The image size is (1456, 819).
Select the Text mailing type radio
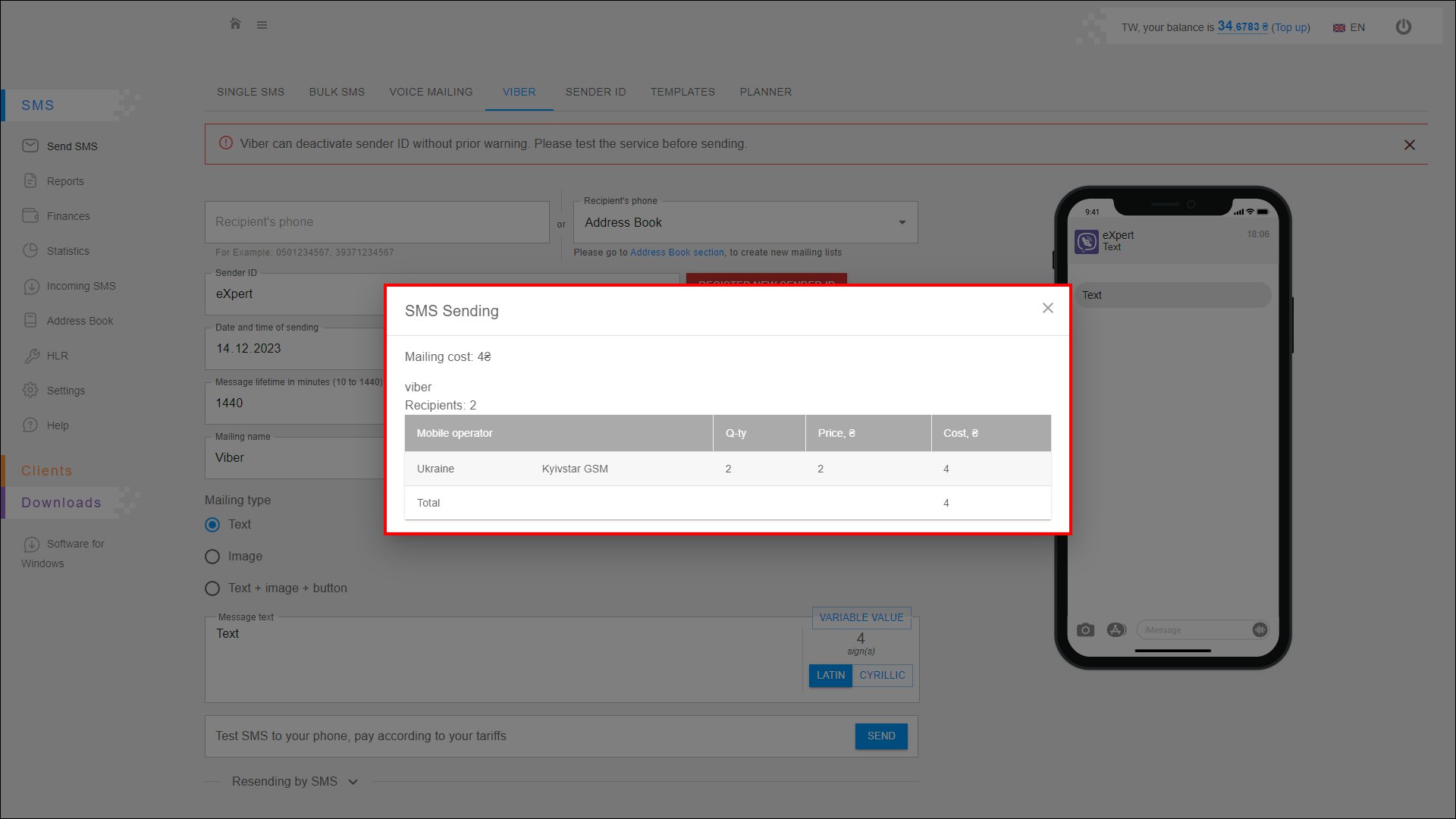tap(212, 525)
